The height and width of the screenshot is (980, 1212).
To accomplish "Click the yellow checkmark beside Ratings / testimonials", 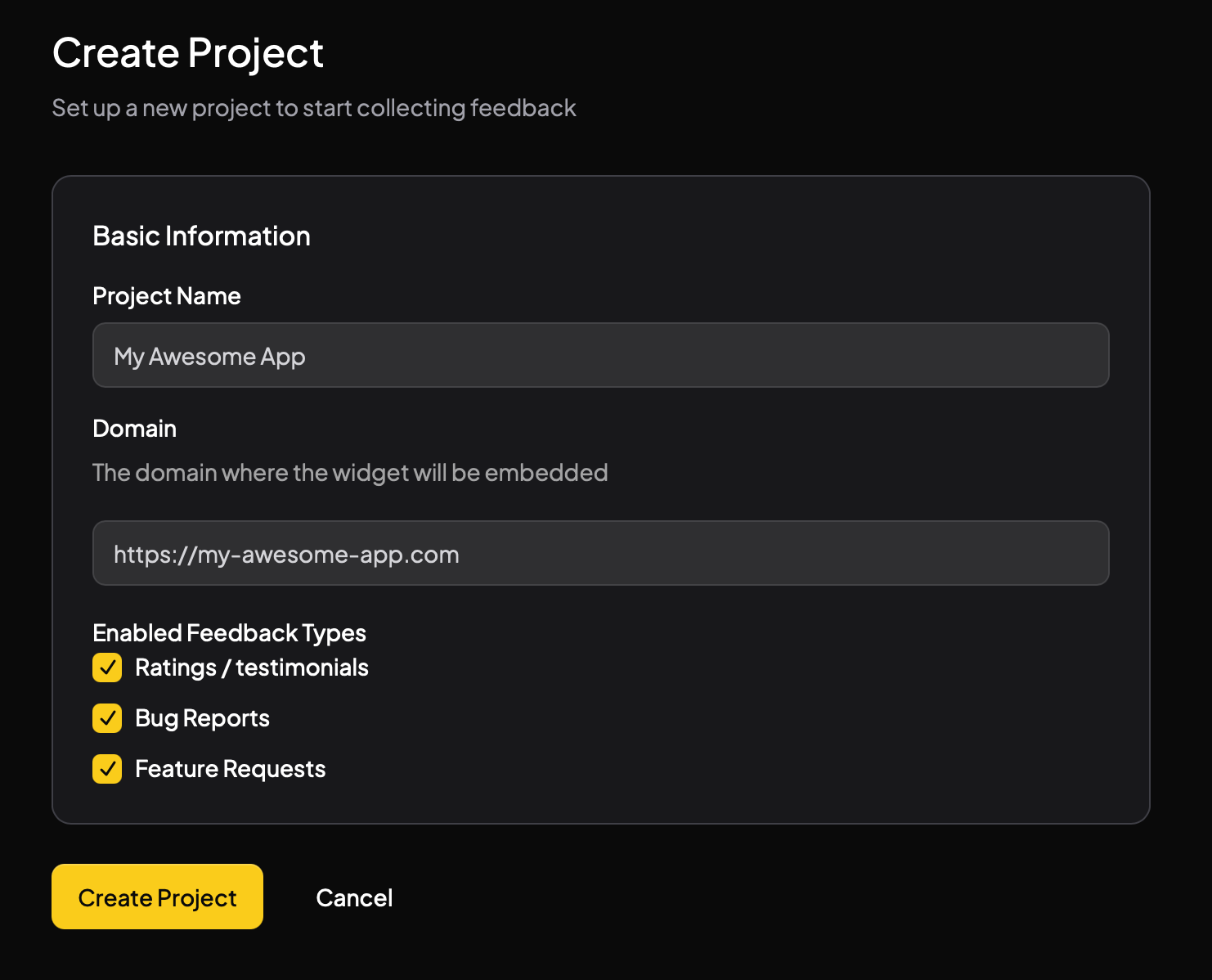I will pos(106,668).
